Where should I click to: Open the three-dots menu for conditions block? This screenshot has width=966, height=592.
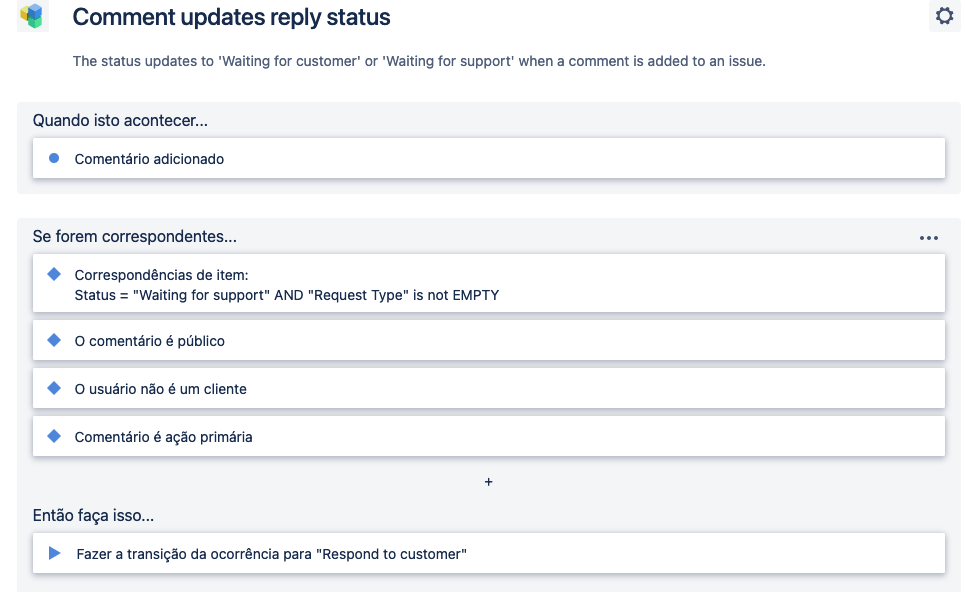tap(928, 238)
